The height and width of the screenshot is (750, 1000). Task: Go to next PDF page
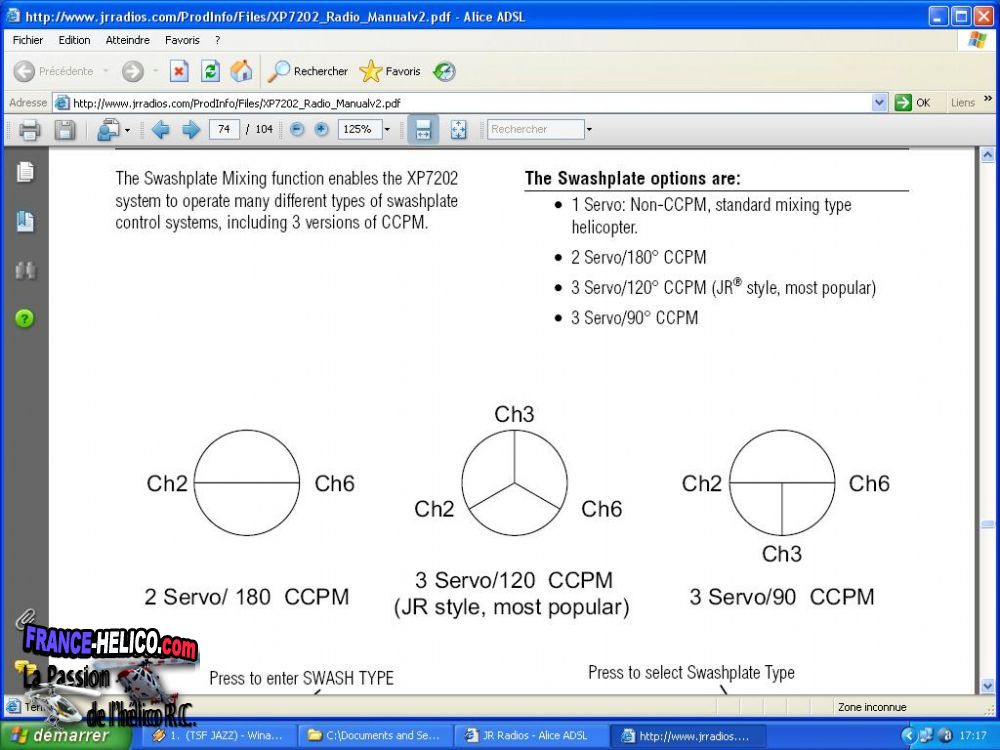[190, 129]
